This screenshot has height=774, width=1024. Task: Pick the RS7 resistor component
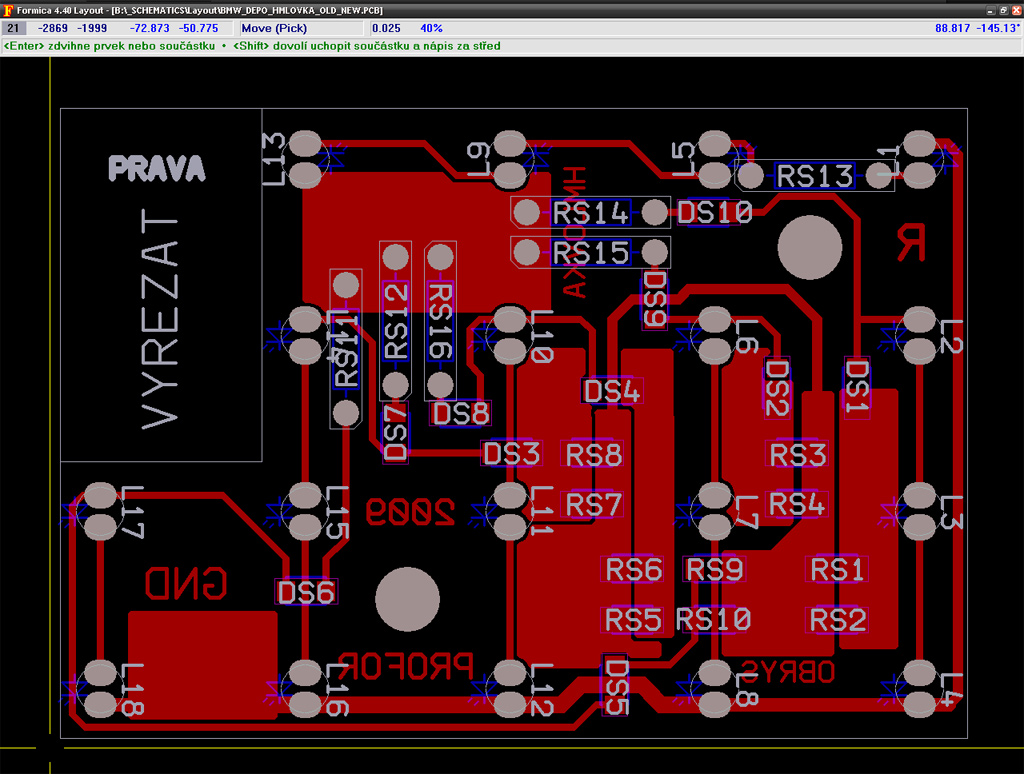coord(593,505)
